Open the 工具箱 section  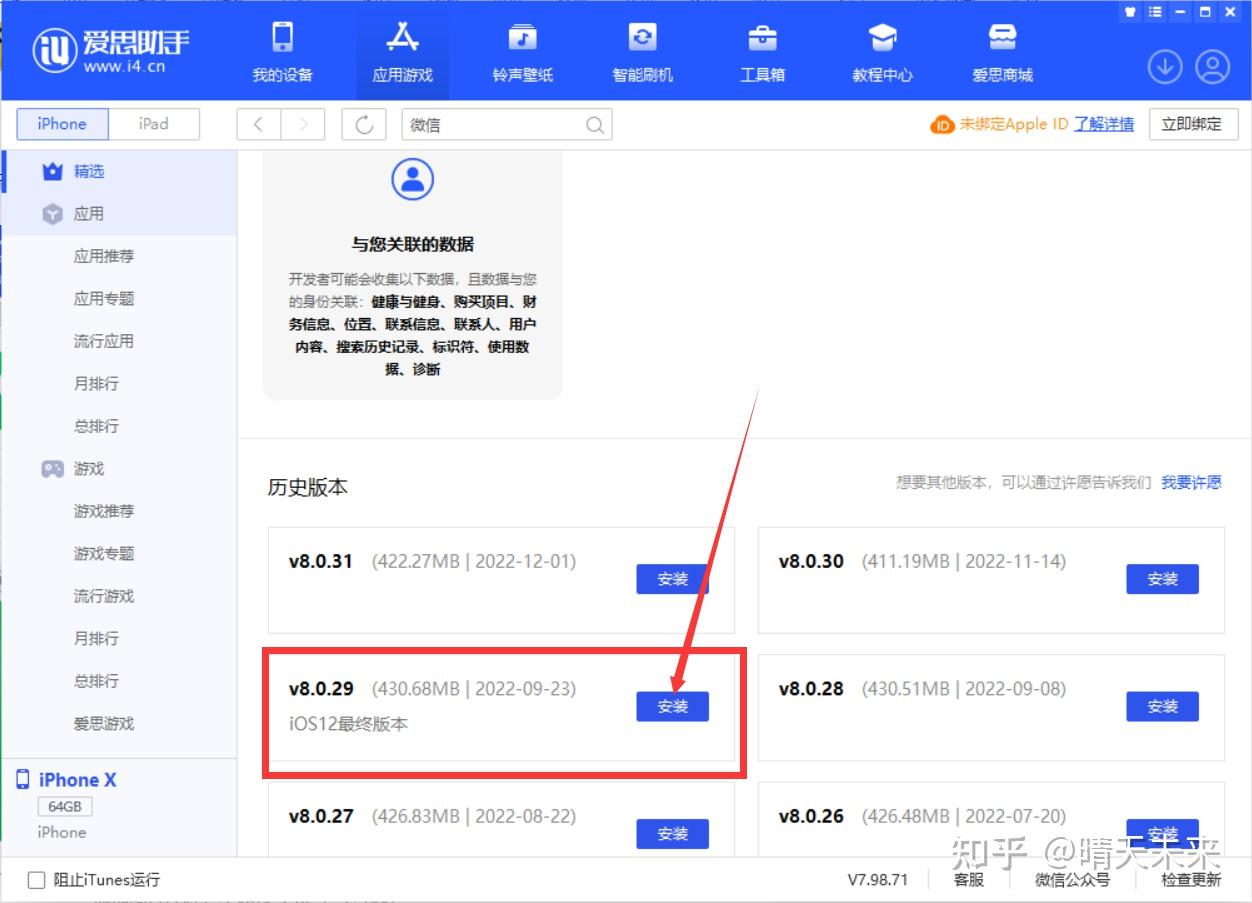[x=762, y=52]
